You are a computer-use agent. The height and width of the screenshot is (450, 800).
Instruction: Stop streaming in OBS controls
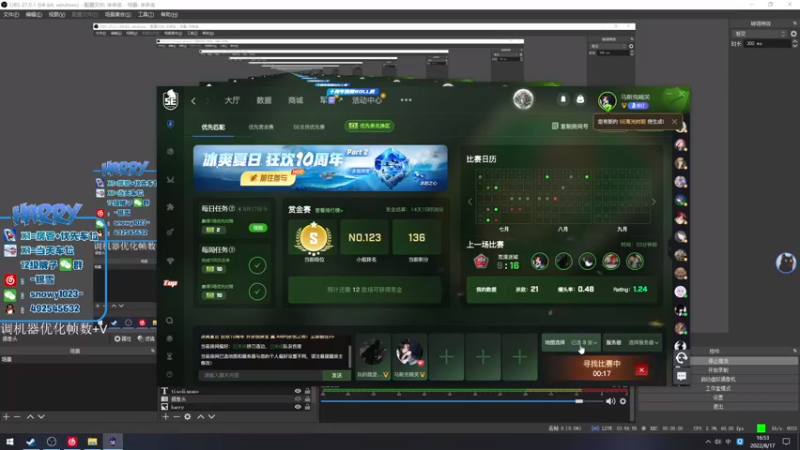coord(718,361)
